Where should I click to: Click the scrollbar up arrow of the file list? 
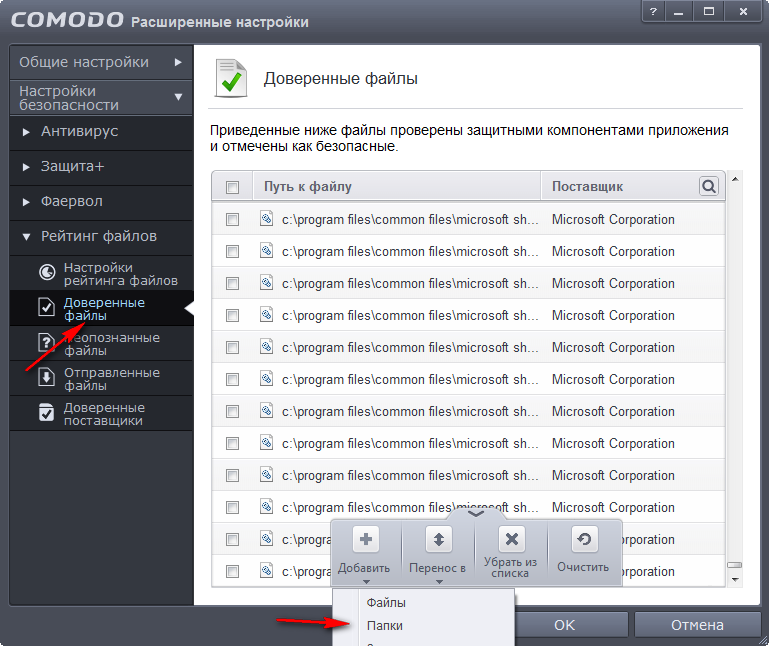coord(735,179)
